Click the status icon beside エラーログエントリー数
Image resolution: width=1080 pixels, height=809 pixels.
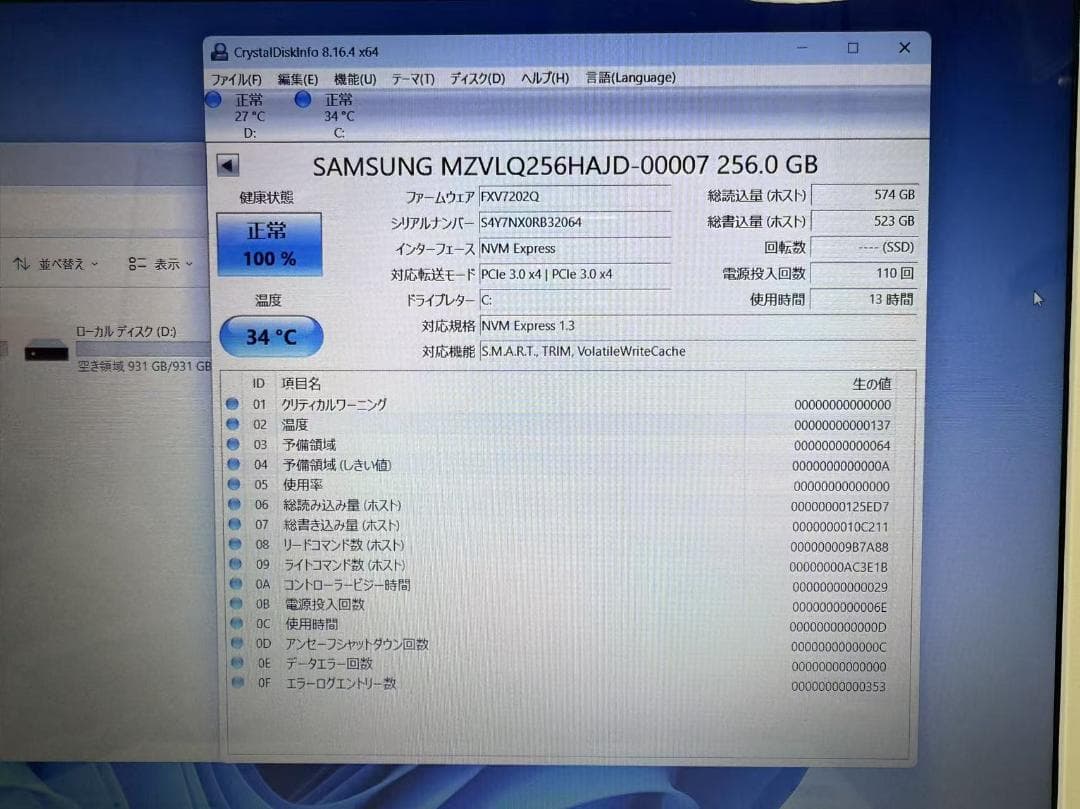236,683
